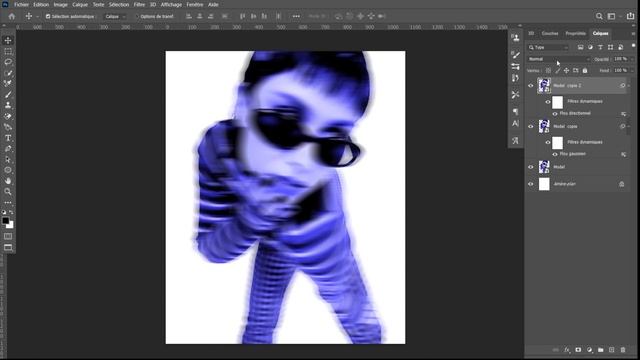Open the Fichier menu
Viewport: 640px width, 360px height.
click(21, 4)
